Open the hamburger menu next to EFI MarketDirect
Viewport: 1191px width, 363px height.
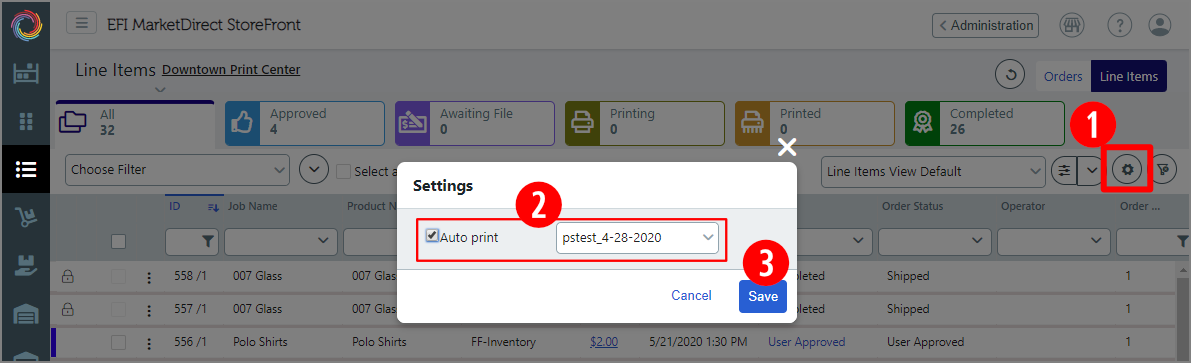(x=81, y=24)
